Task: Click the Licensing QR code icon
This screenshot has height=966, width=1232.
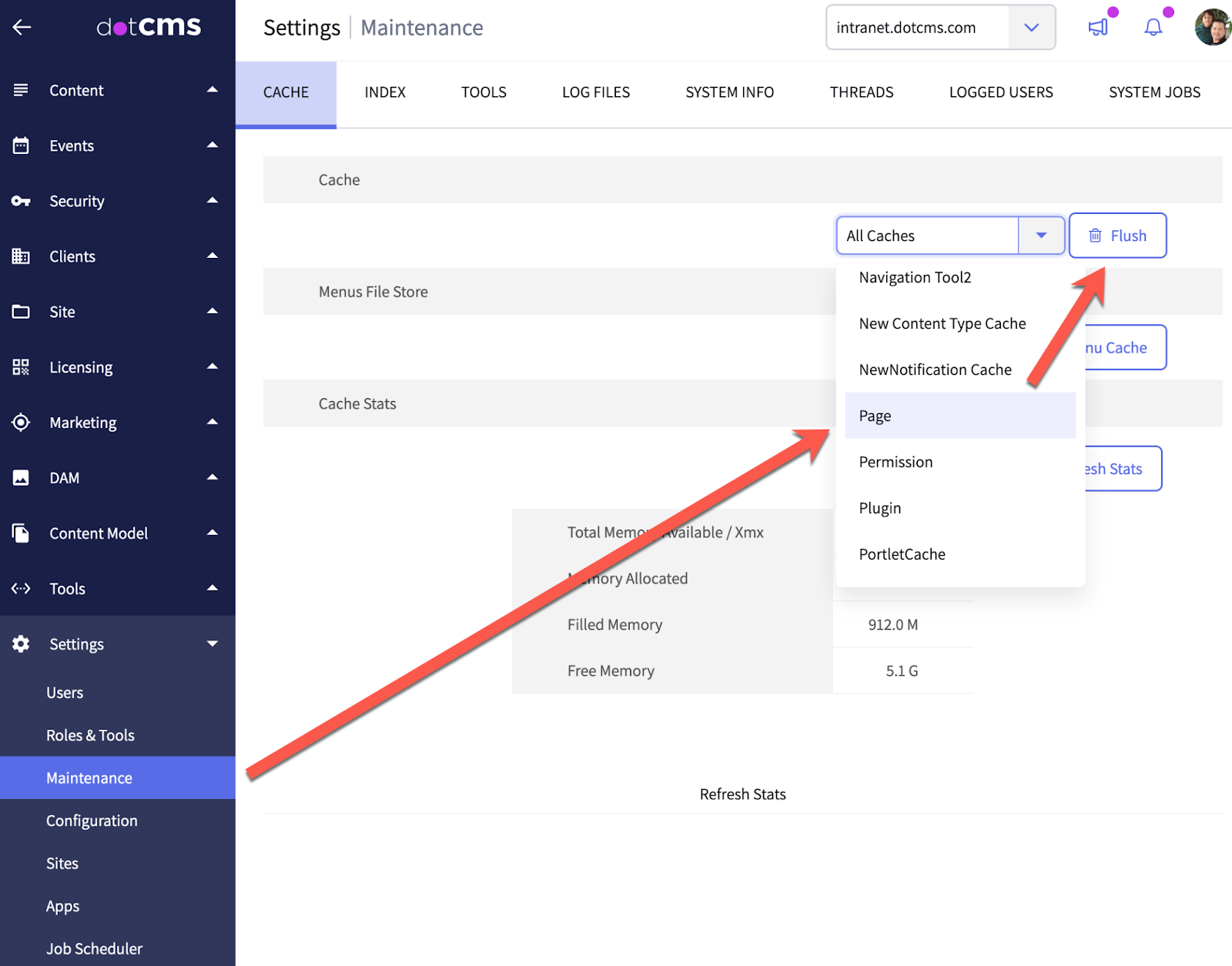Action: tap(21, 367)
